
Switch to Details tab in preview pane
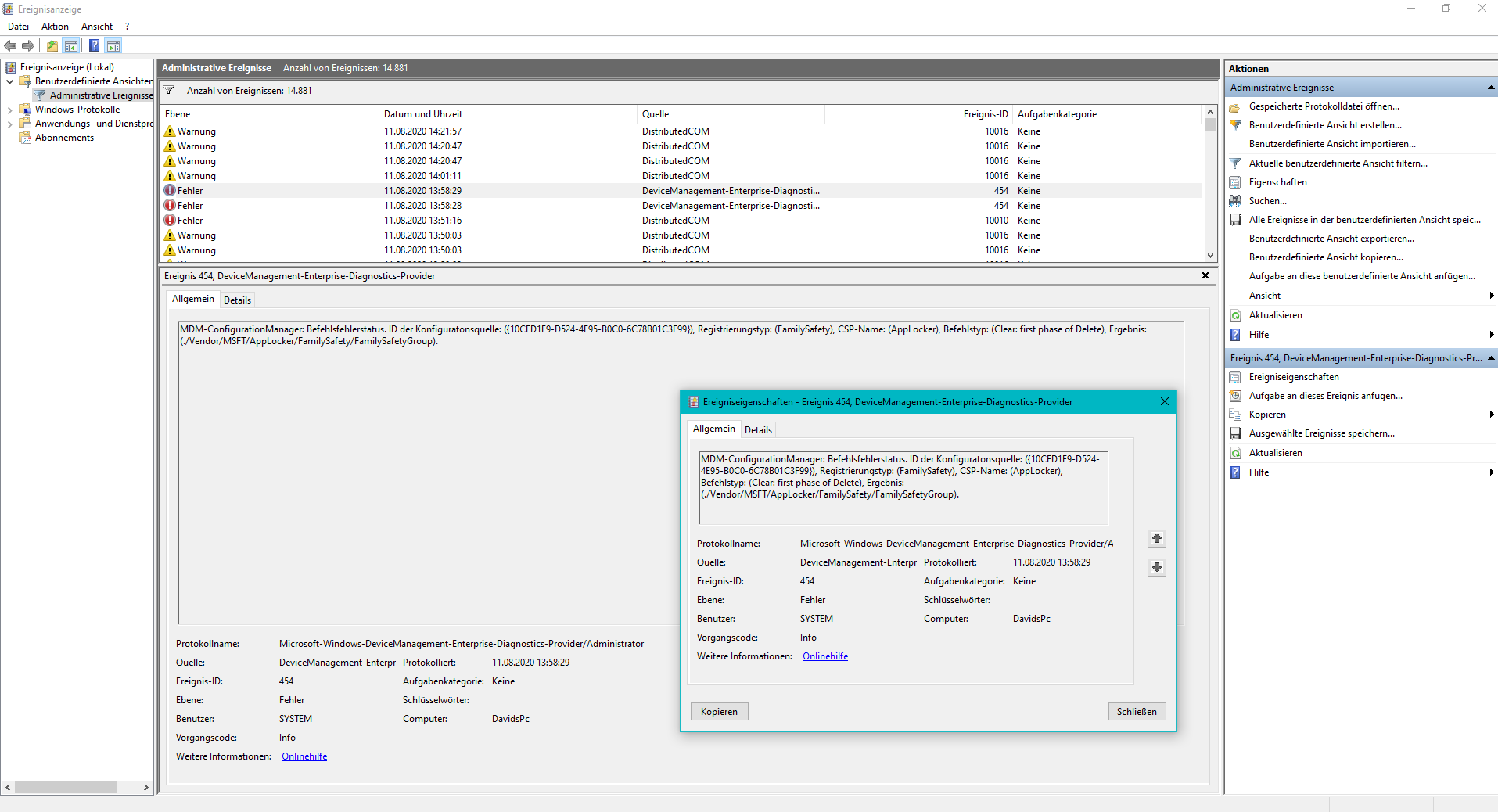click(237, 300)
